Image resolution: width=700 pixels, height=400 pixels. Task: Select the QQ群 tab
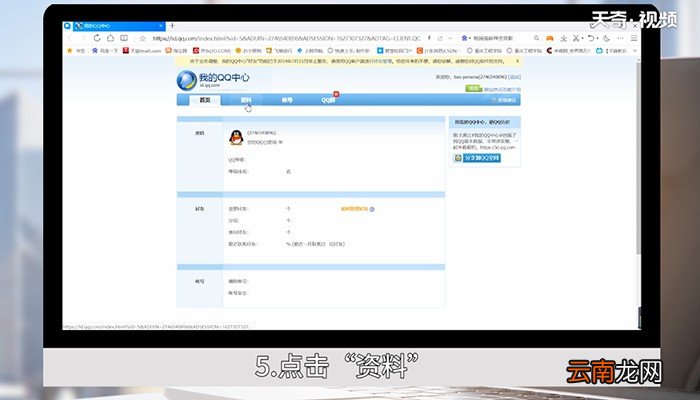point(328,100)
